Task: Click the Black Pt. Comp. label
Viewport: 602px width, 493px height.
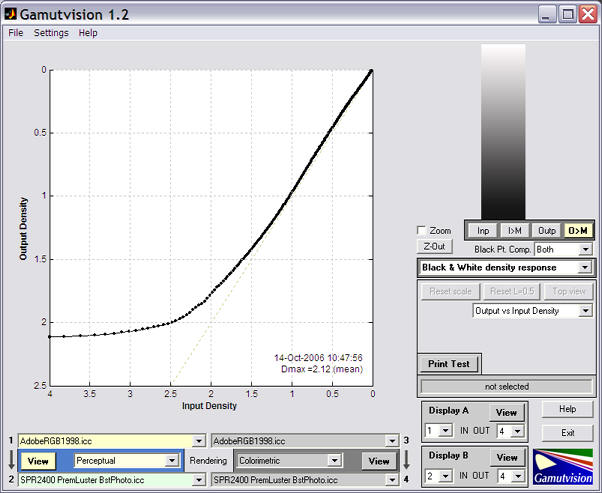Action: (x=503, y=250)
